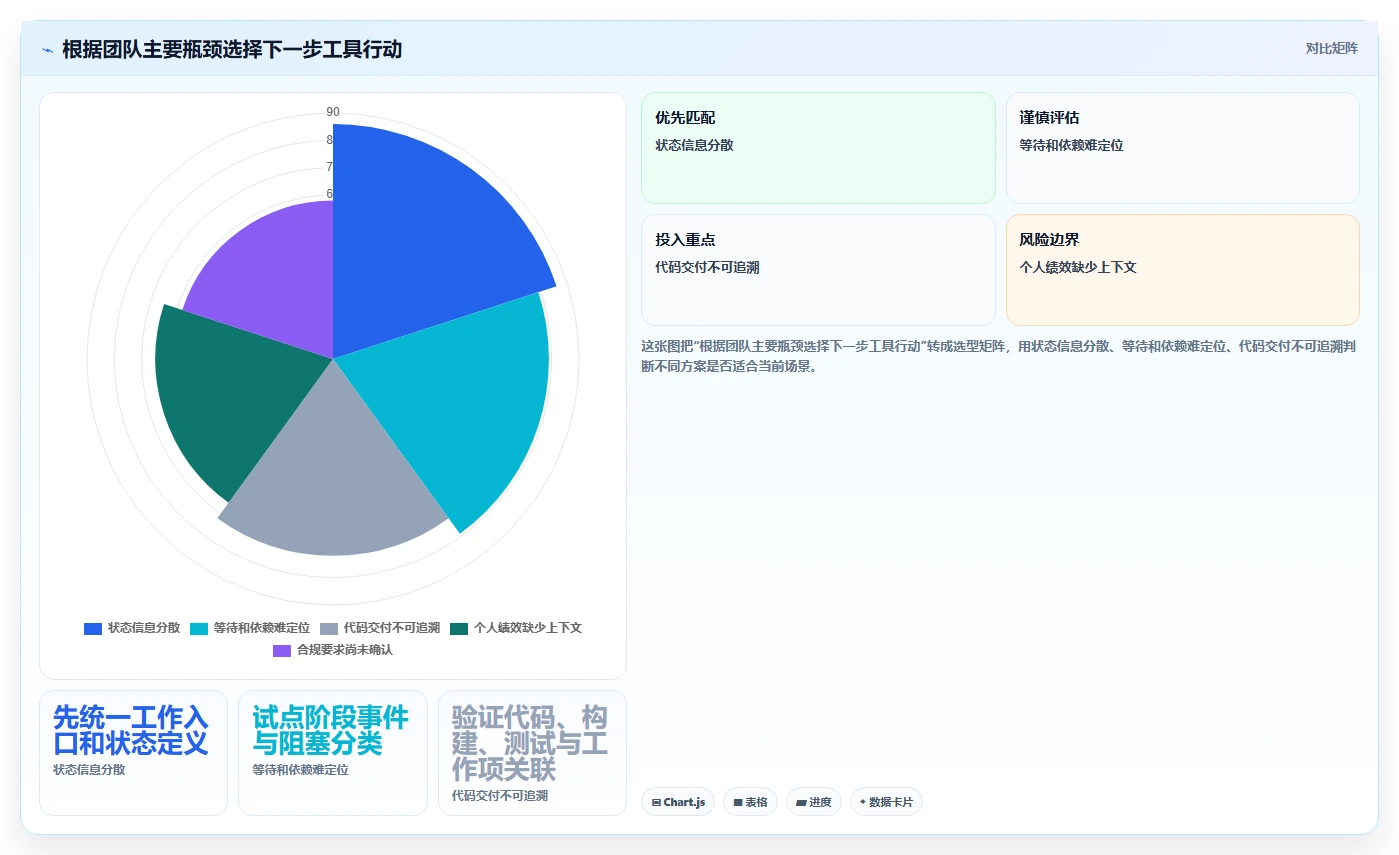Screen dimensions: 1399x855
Task: Click the 对比矩阵 label in header
Action: pos(1331,48)
